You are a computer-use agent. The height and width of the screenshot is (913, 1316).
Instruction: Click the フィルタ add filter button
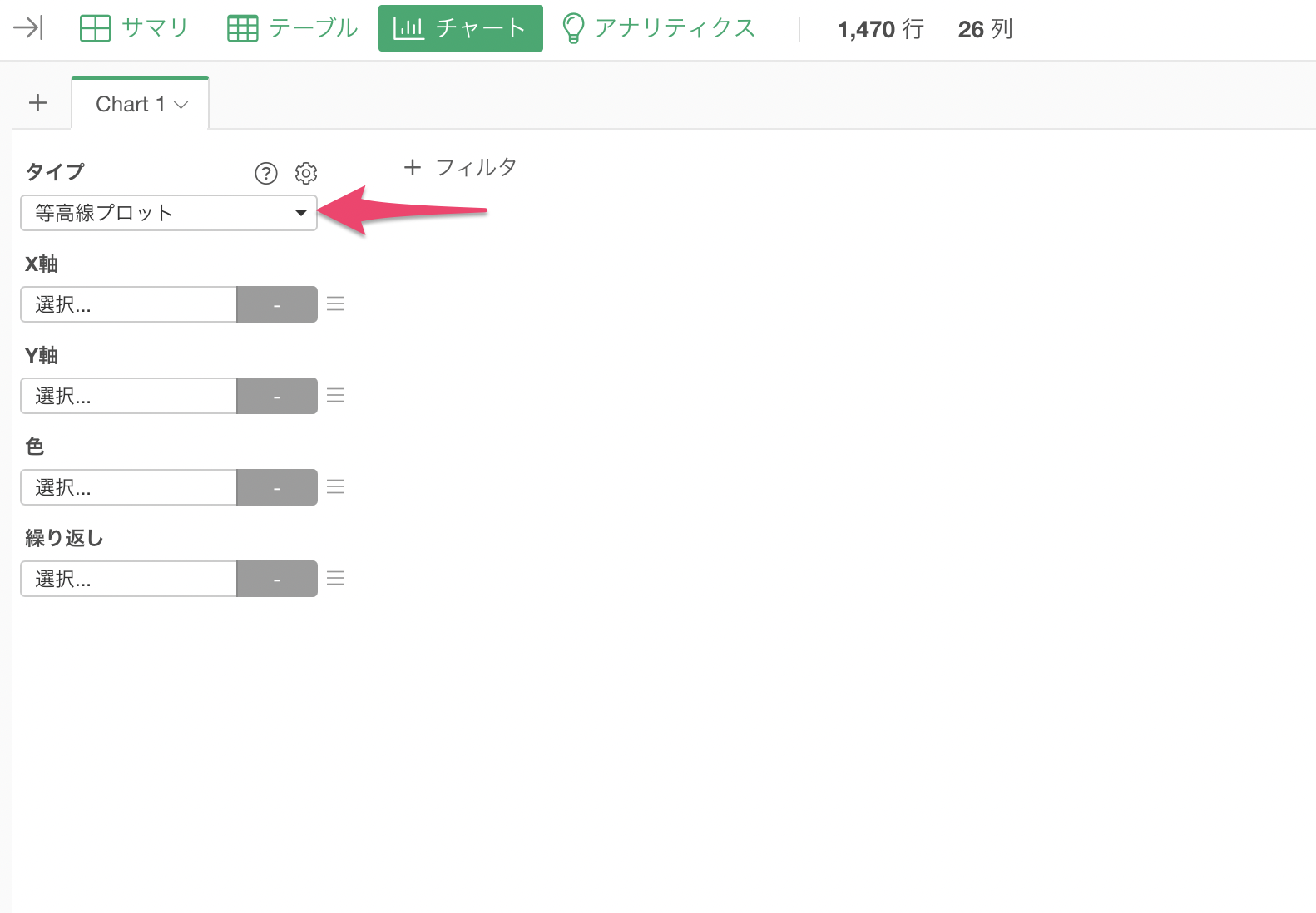[x=460, y=167]
